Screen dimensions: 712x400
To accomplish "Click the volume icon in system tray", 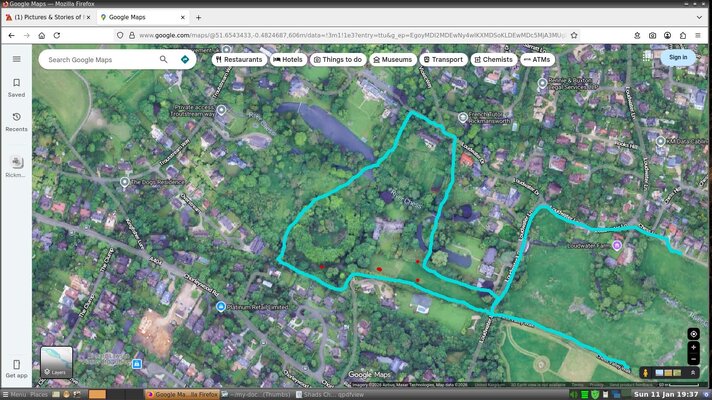I will (574, 395).
